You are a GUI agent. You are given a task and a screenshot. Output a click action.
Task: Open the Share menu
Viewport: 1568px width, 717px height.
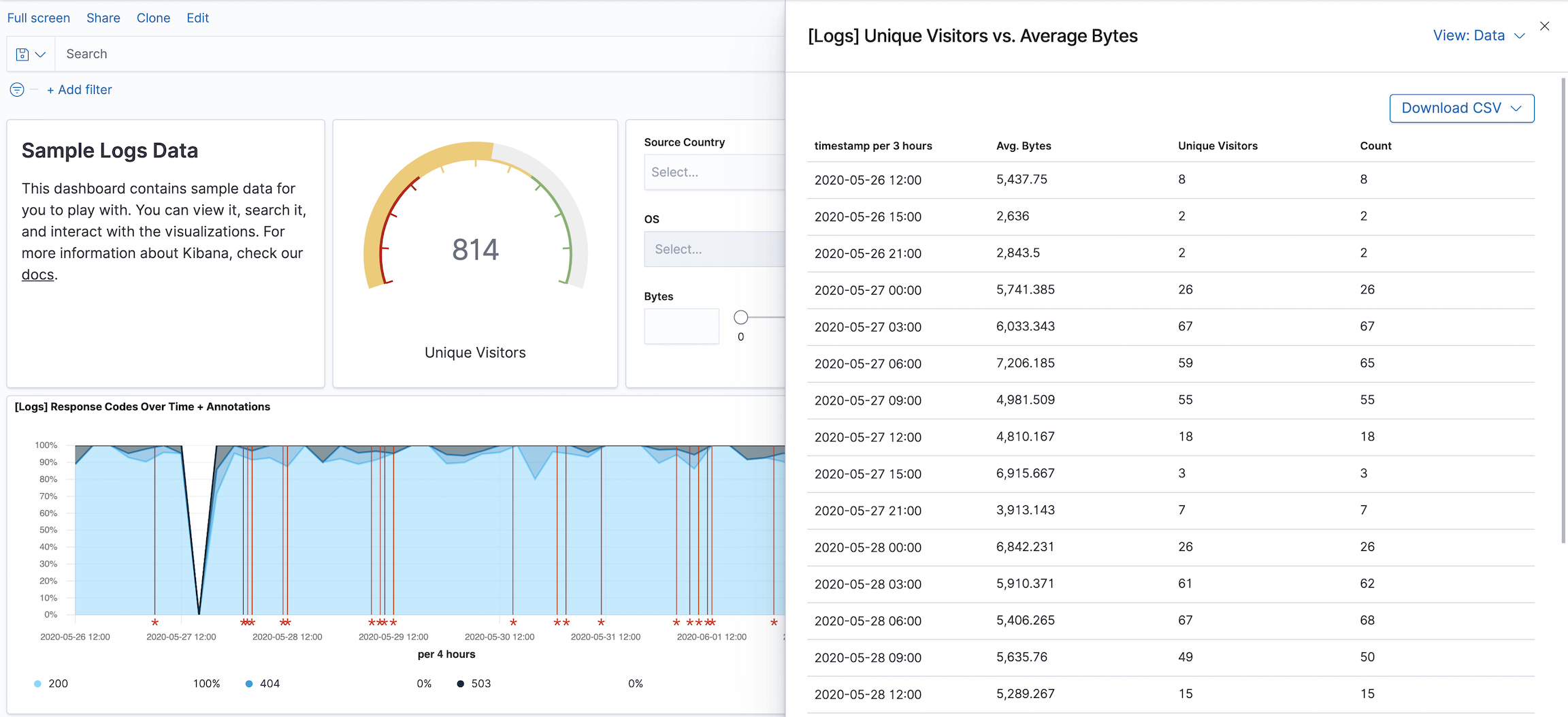[x=103, y=18]
